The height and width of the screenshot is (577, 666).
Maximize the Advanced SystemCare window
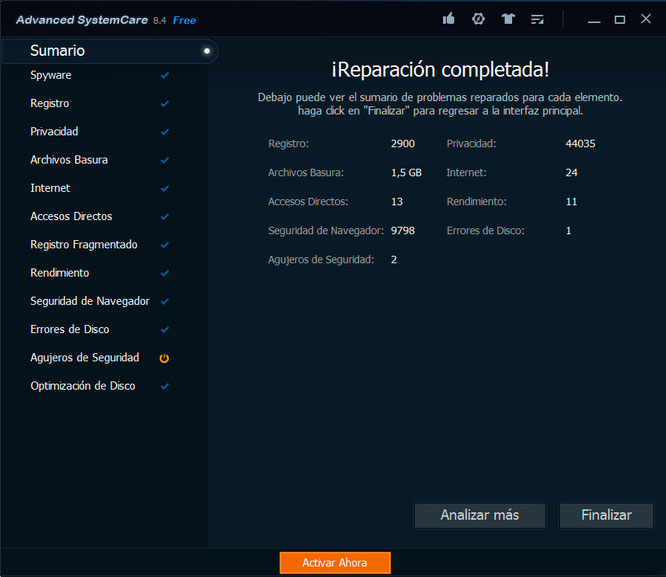pos(620,20)
